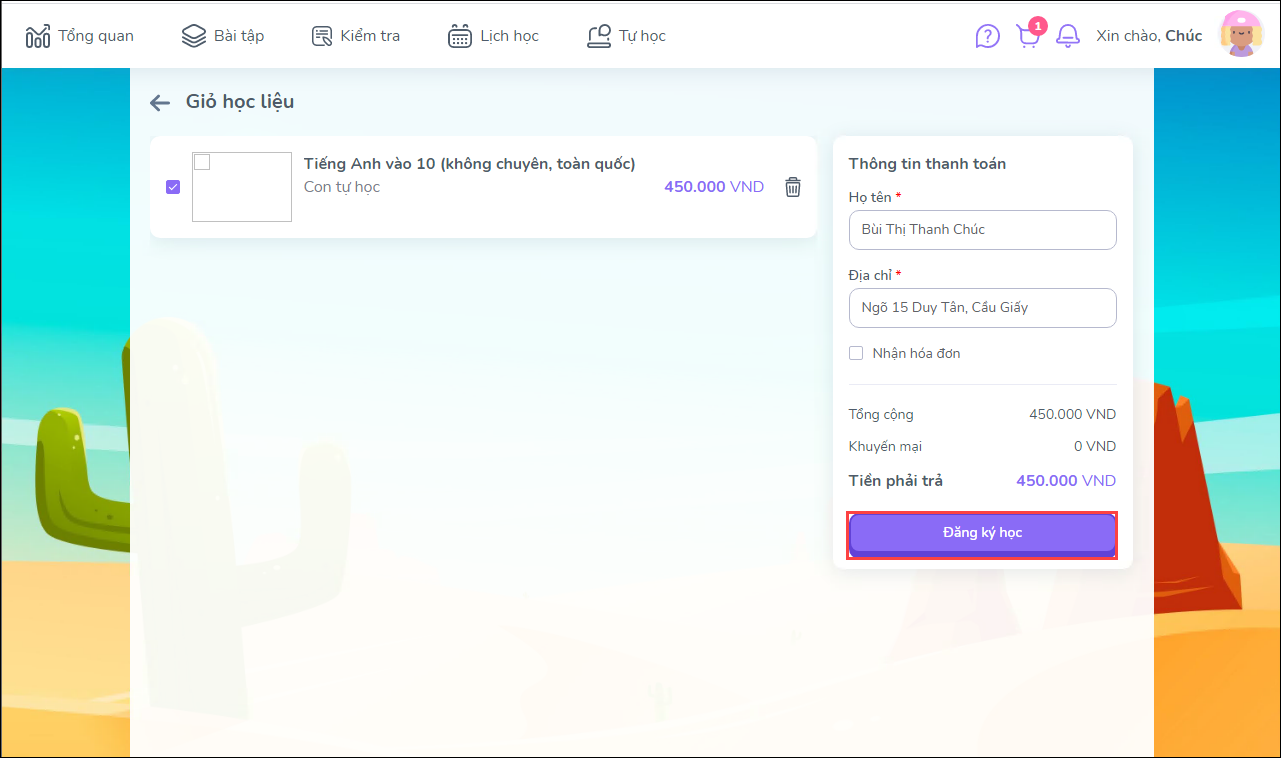The height and width of the screenshot is (758, 1281).
Task: Open the help question mark icon
Action: pyautogui.click(x=987, y=36)
